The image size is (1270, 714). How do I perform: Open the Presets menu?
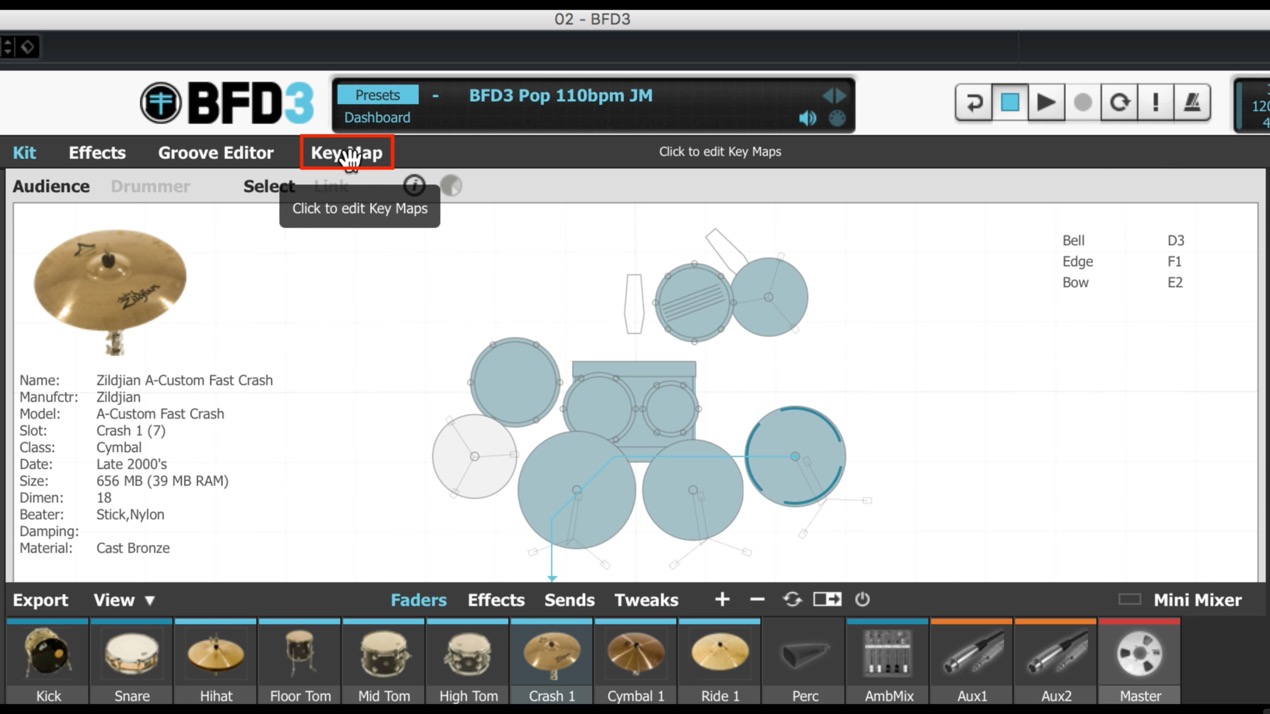tap(377, 95)
